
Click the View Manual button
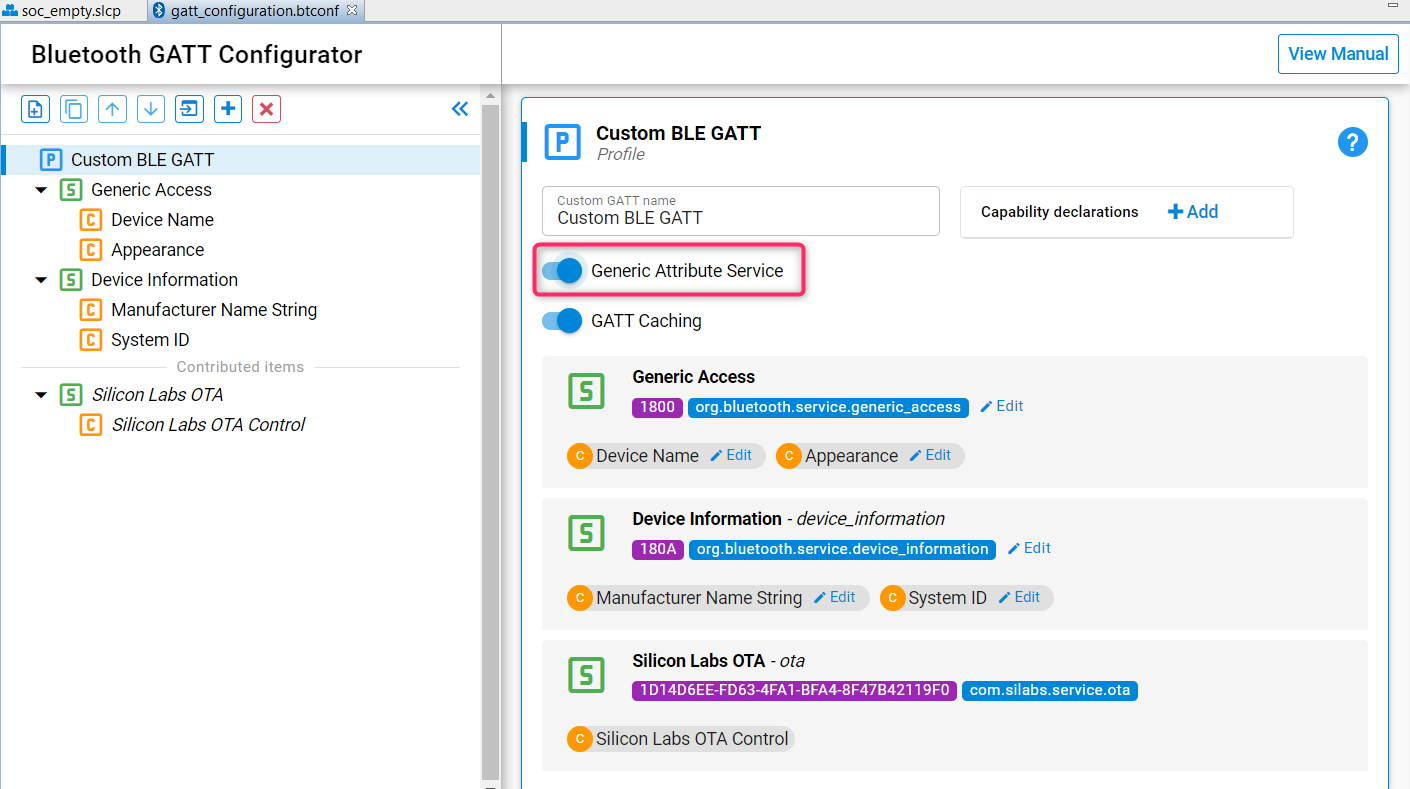point(1337,54)
